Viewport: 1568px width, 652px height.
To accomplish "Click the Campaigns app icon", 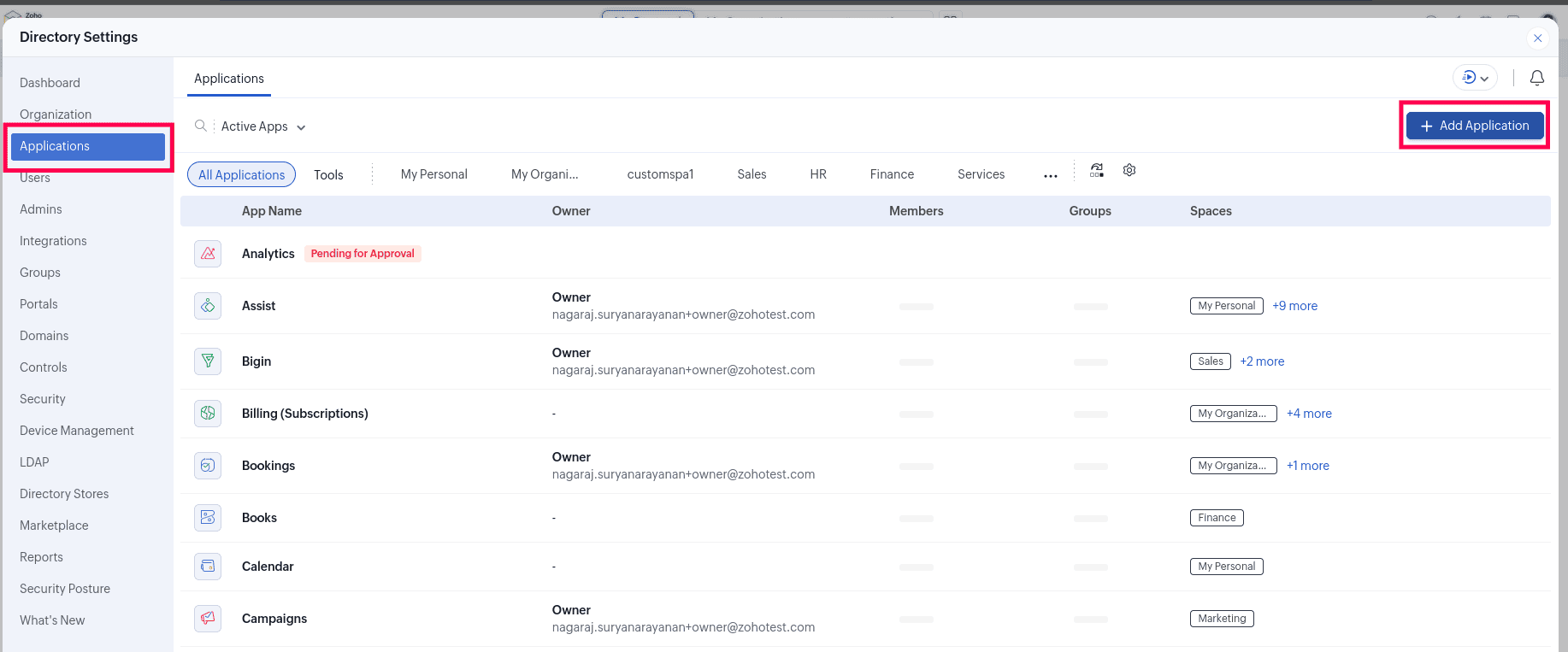I will pyautogui.click(x=208, y=618).
